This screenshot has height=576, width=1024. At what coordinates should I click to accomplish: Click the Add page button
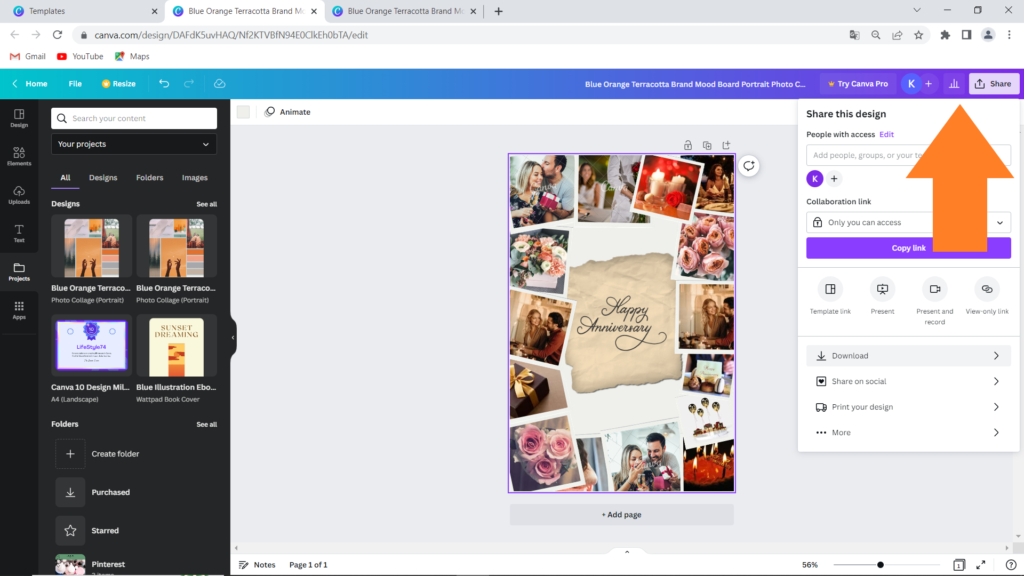click(x=621, y=514)
